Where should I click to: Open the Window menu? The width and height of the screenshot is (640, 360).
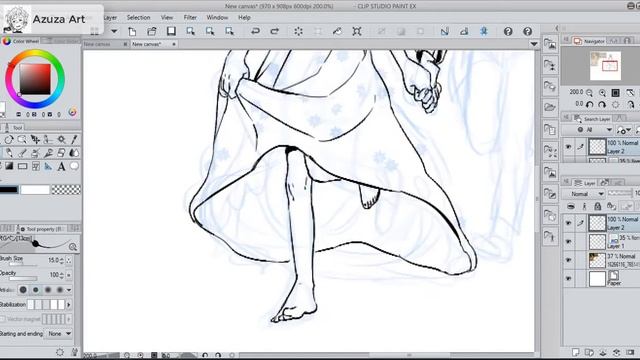point(217,18)
